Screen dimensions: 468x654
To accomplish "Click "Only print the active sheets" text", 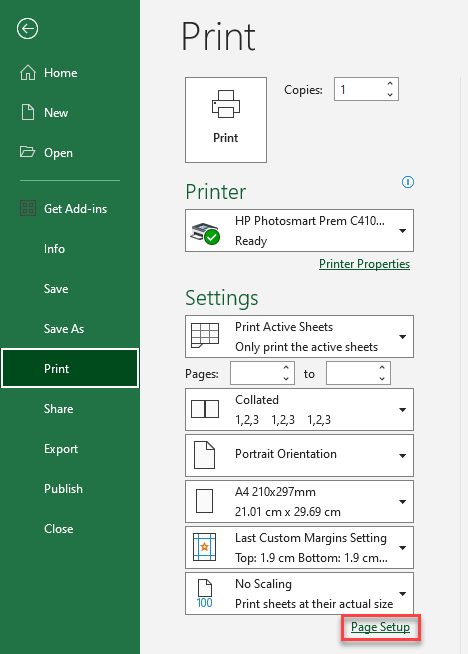I will pyautogui.click(x=306, y=347).
